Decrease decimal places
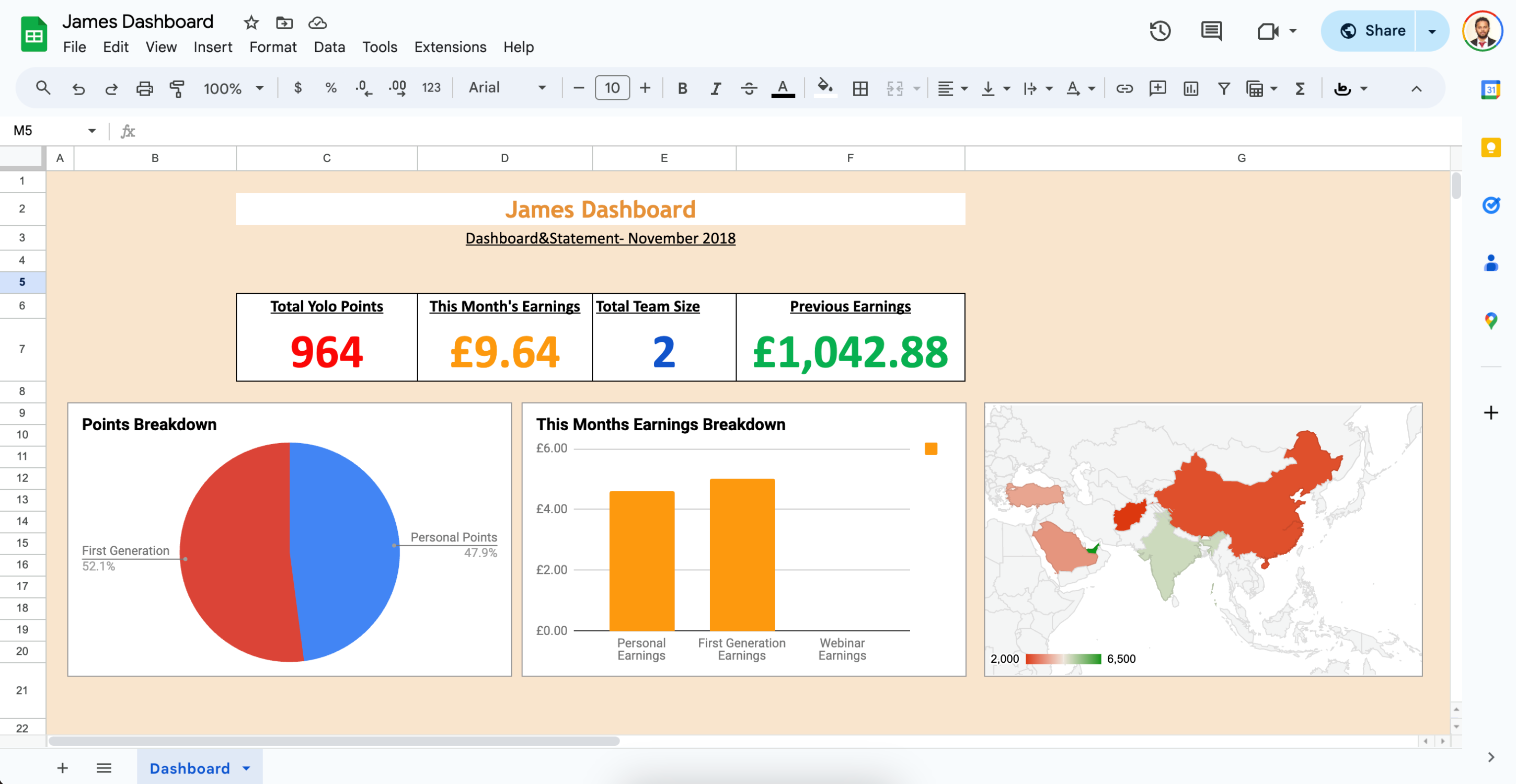This screenshot has width=1516, height=784. click(364, 88)
